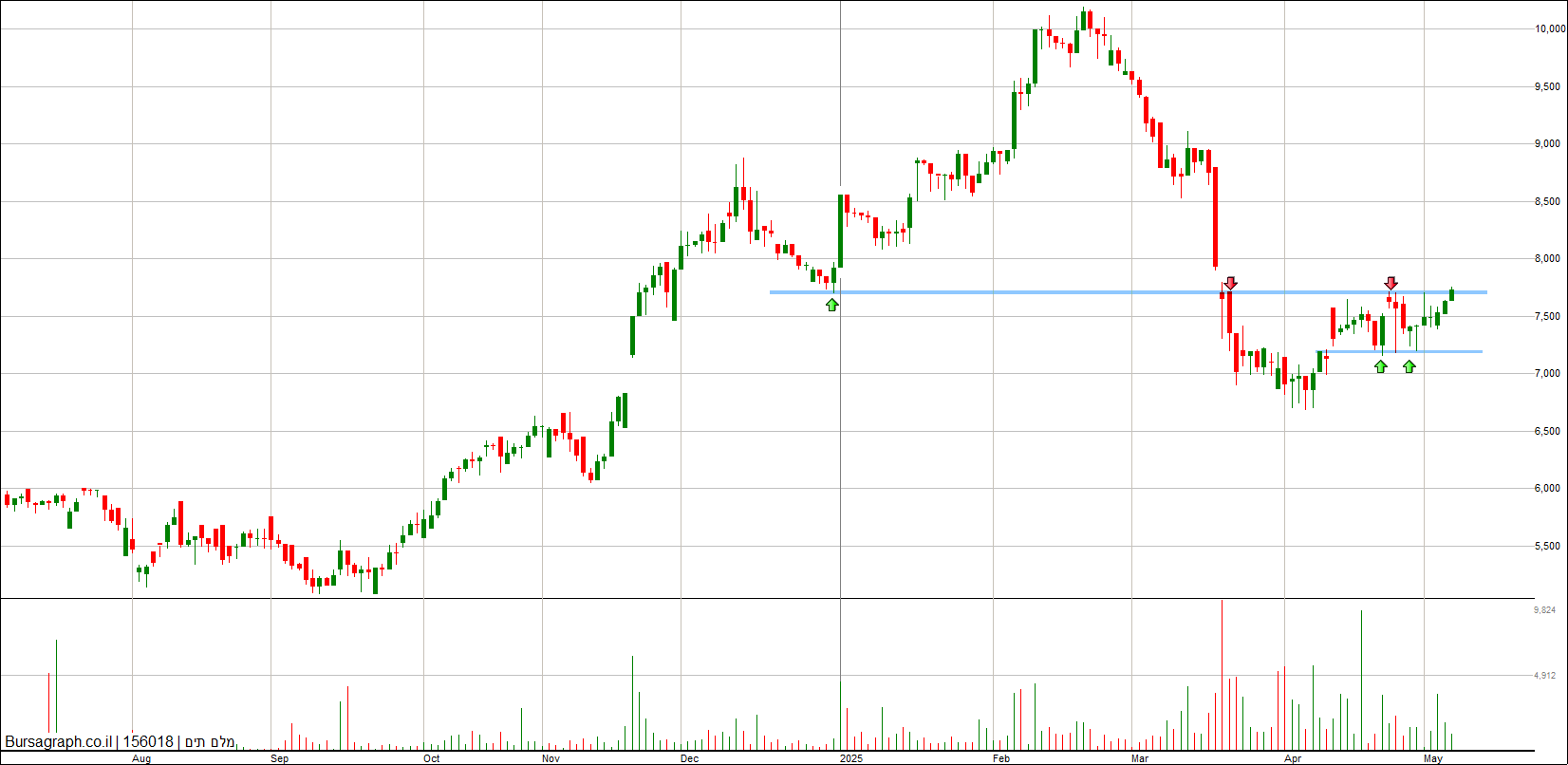Click the 9,000 price axis label
This screenshot has width=1568, height=765.
(1547, 144)
